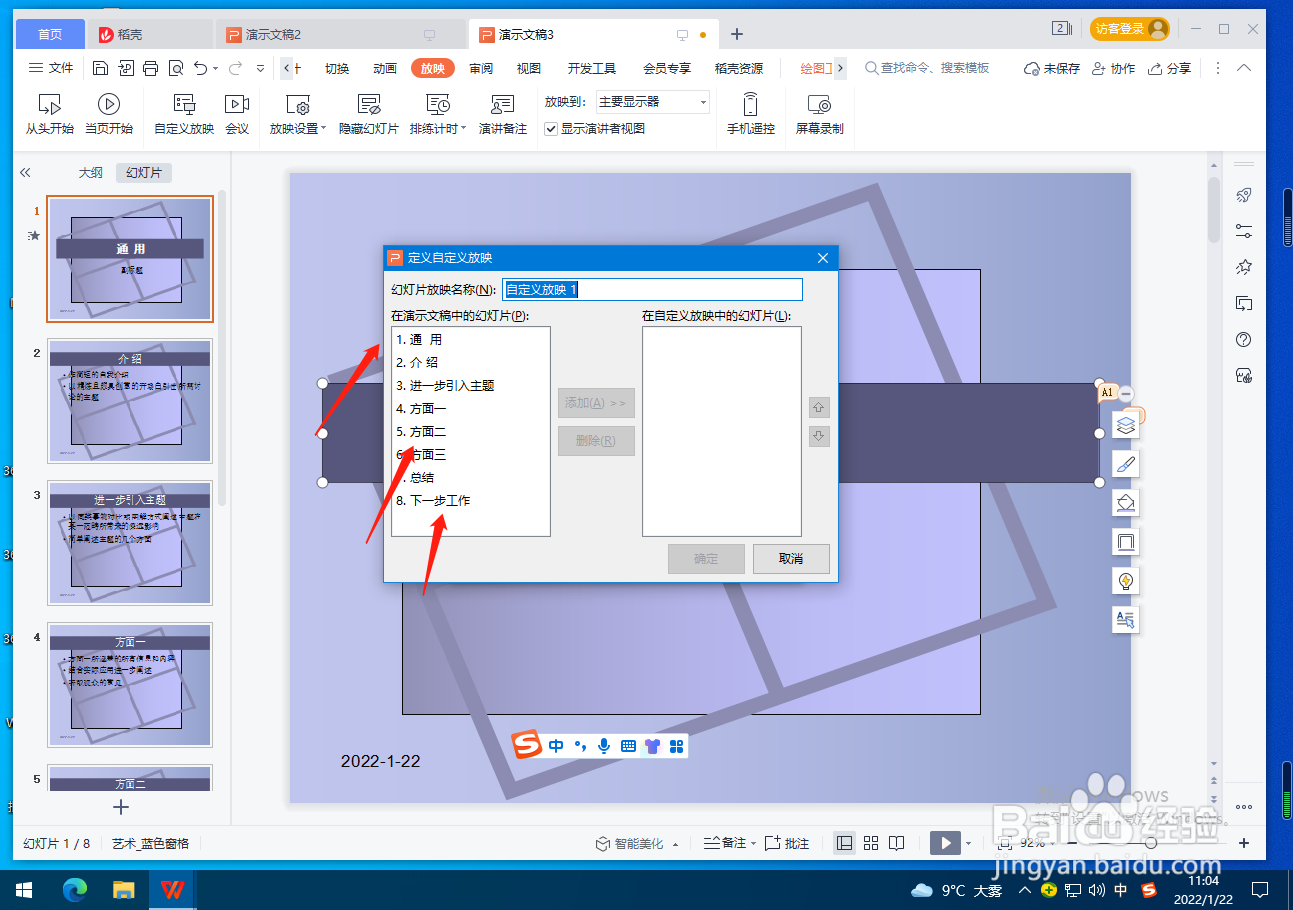Expand quick access toolbar customize arrow
This screenshot has height=910, width=1293.
click(x=261, y=68)
